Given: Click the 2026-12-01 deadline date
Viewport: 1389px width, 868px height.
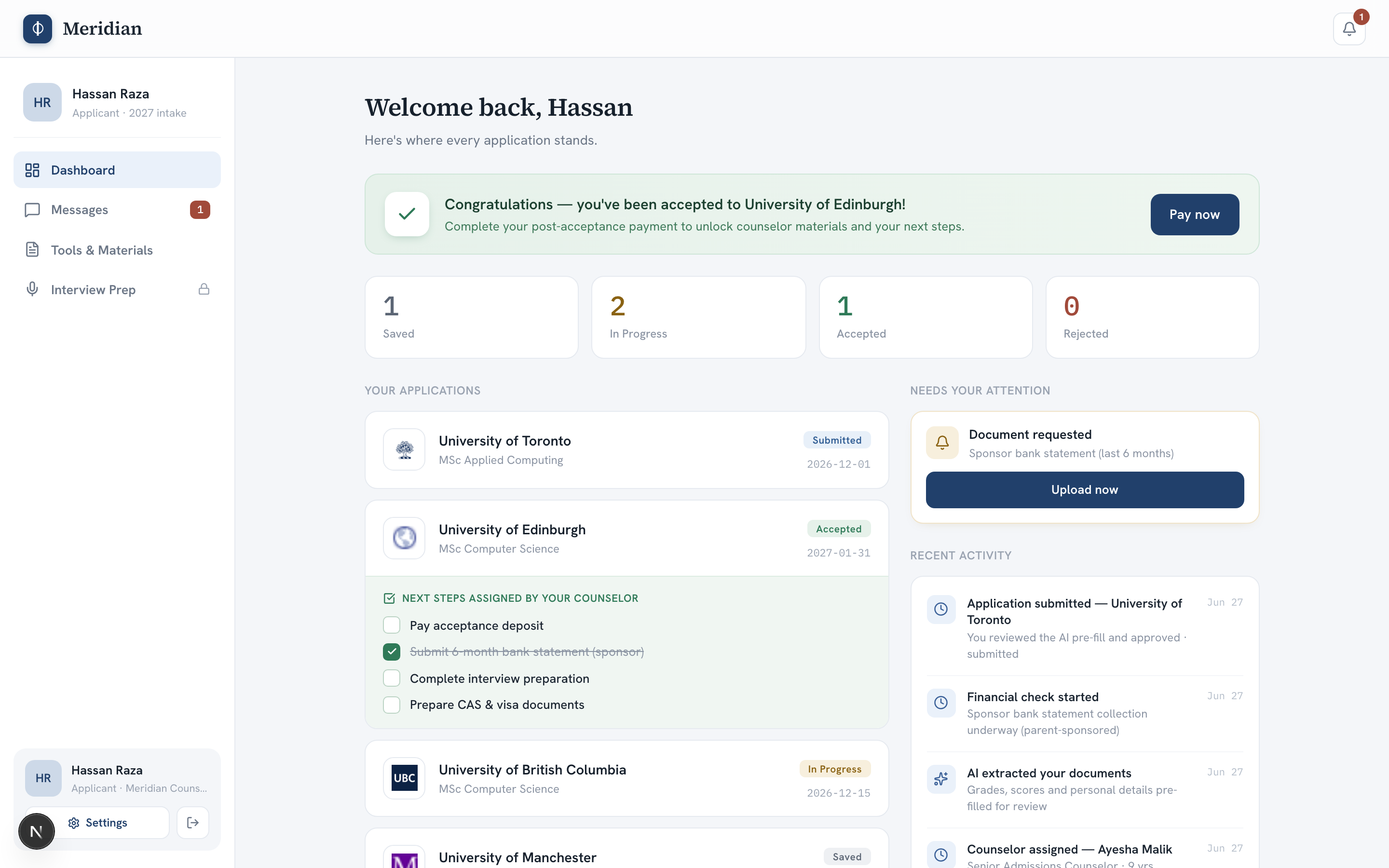Looking at the screenshot, I should pyautogui.click(x=839, y=464).
